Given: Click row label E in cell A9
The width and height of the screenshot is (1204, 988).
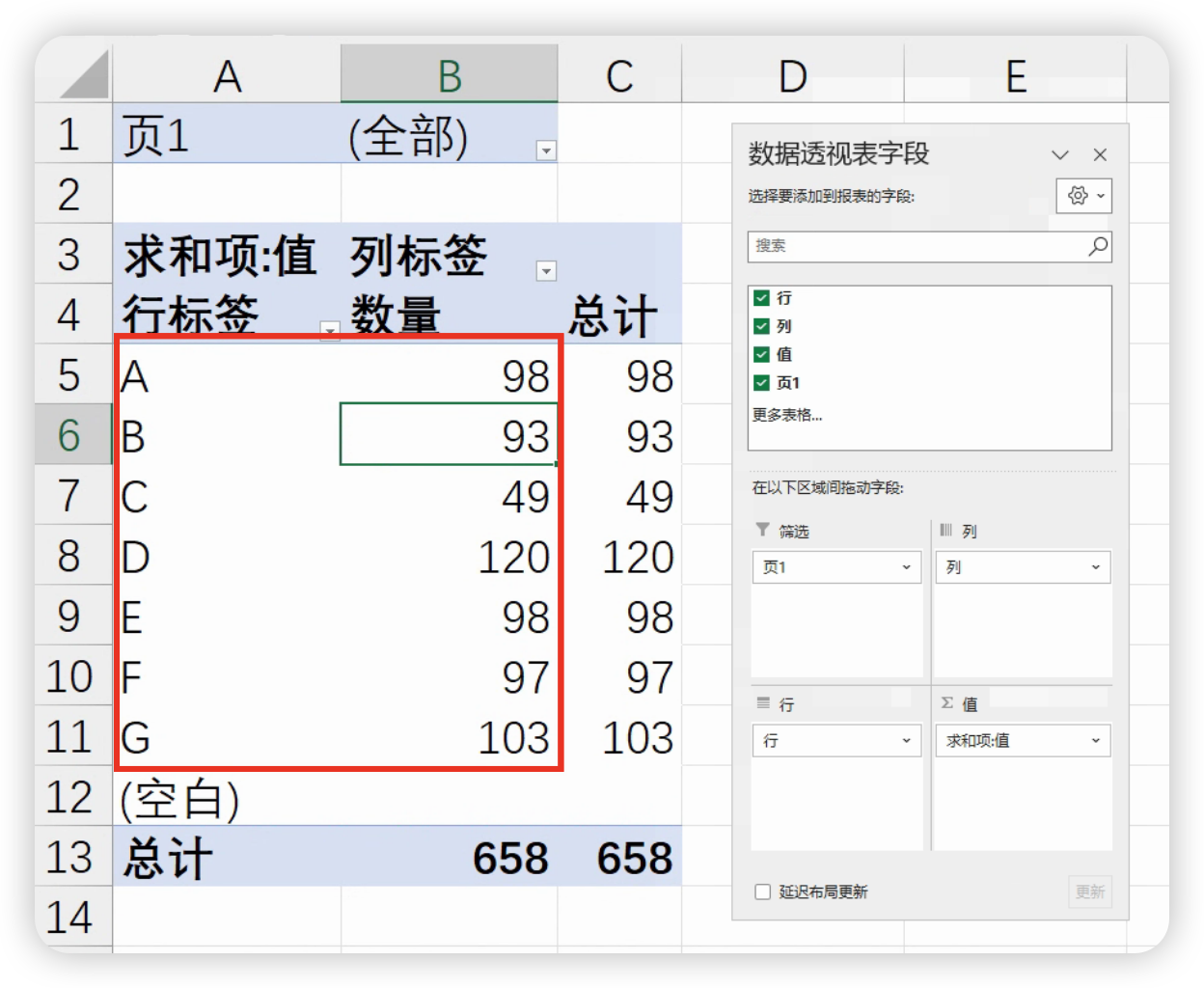Looking at the screenshot, I should (227, 616).
